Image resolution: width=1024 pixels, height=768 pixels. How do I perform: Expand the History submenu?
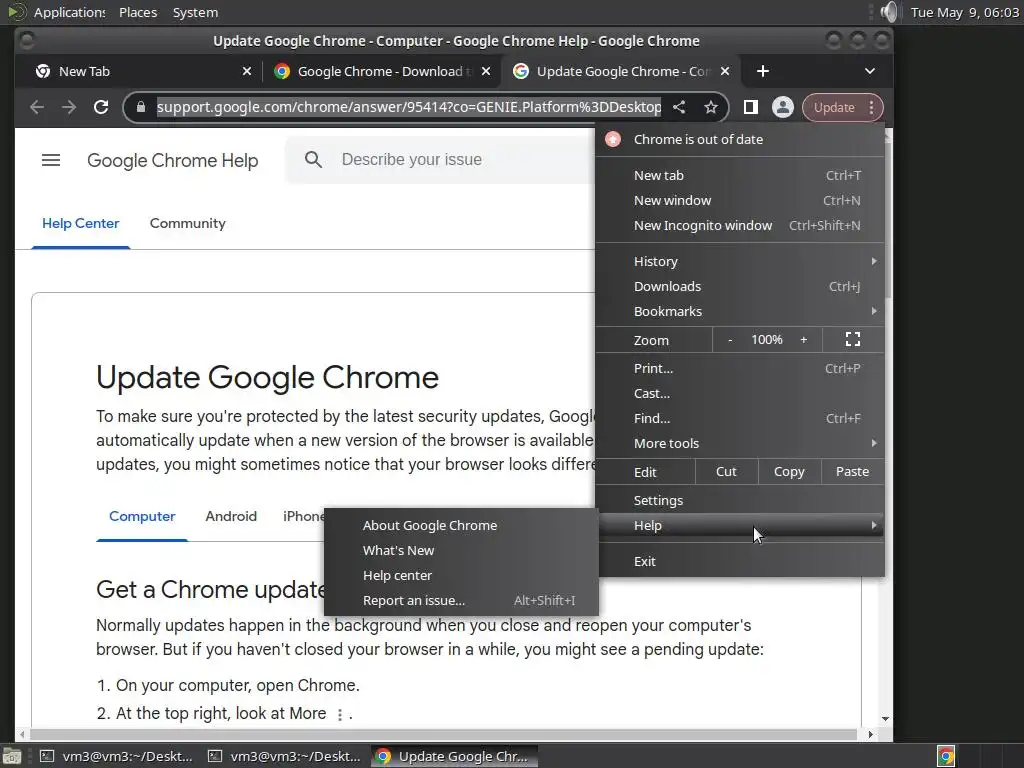741,261
